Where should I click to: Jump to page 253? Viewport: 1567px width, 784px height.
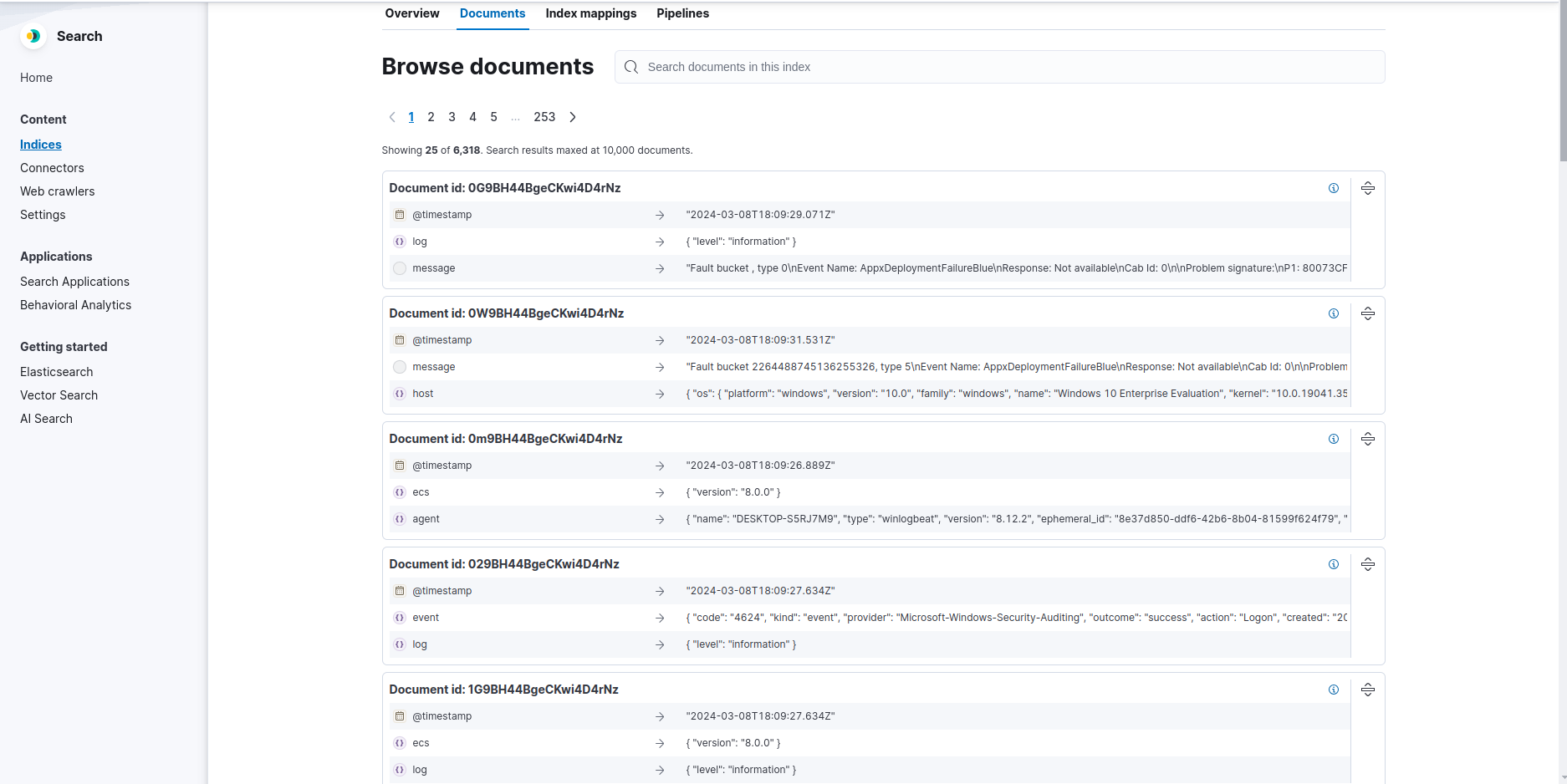[x=544, y=117]
